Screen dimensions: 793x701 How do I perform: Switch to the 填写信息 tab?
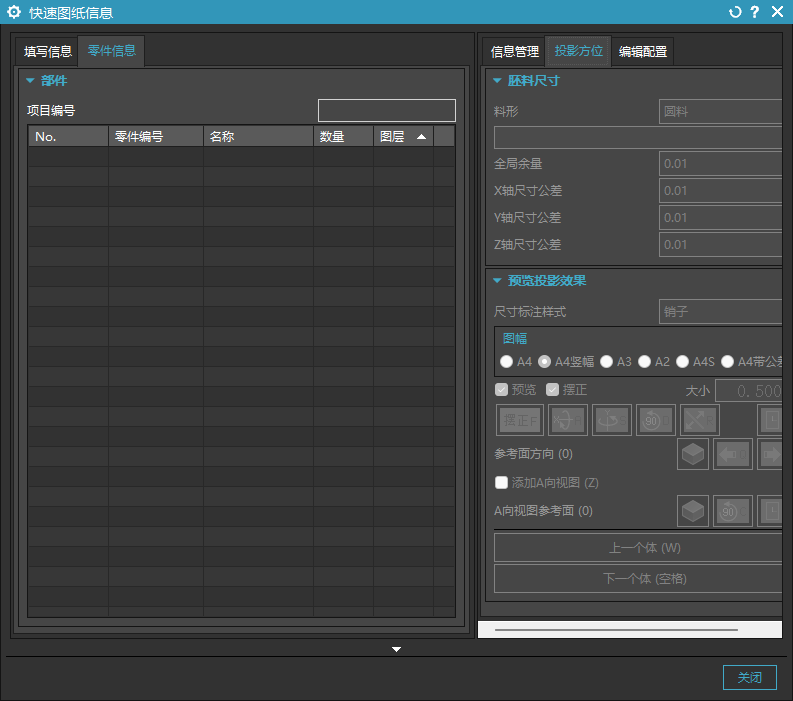tap(48, 51)
